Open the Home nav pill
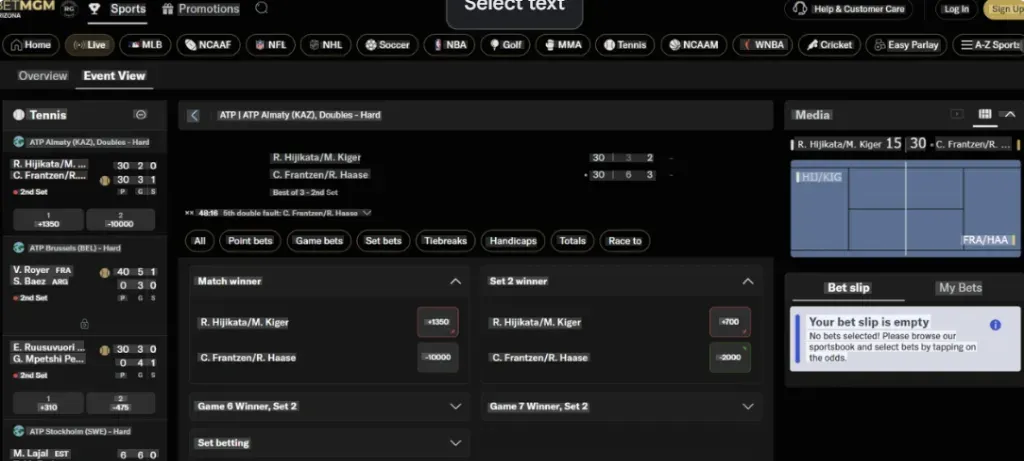 pyautogui.click(x=31, y=45)
